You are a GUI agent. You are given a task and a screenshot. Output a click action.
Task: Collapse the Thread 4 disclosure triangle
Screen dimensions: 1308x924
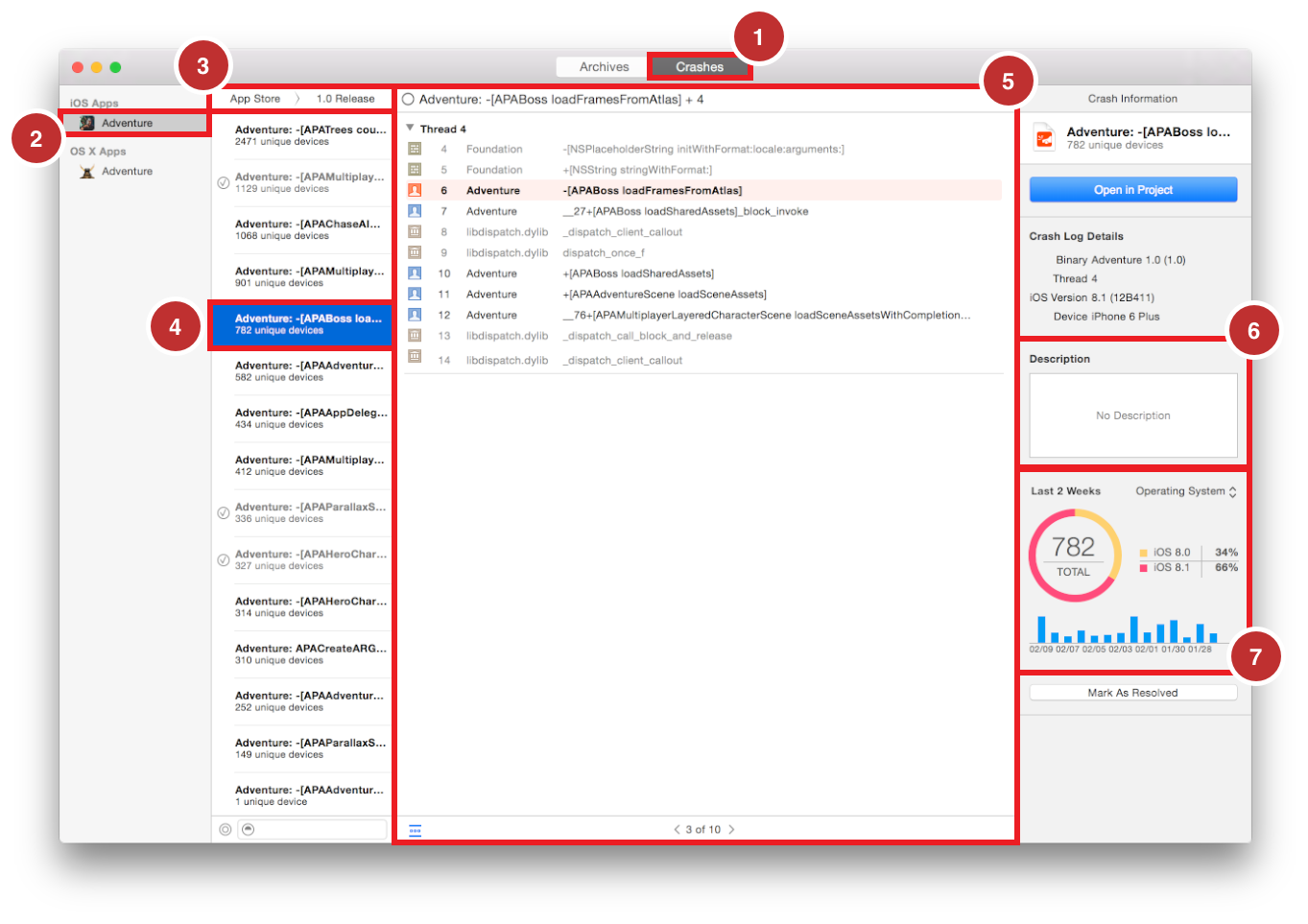[x=410, y=128]
